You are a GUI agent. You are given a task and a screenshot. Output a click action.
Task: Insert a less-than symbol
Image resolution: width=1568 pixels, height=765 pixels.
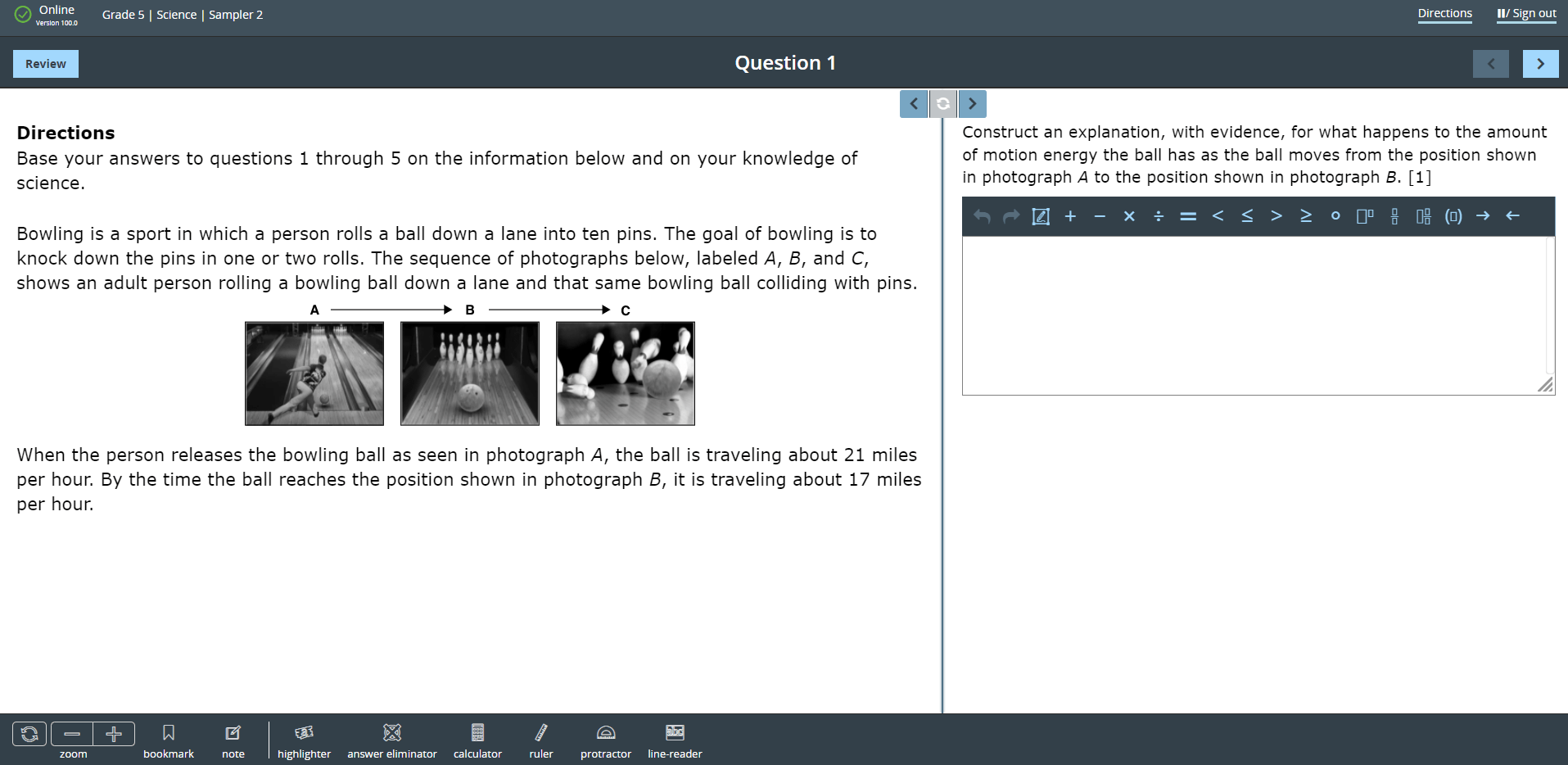pyautogui.click(x=1218, y=216)
